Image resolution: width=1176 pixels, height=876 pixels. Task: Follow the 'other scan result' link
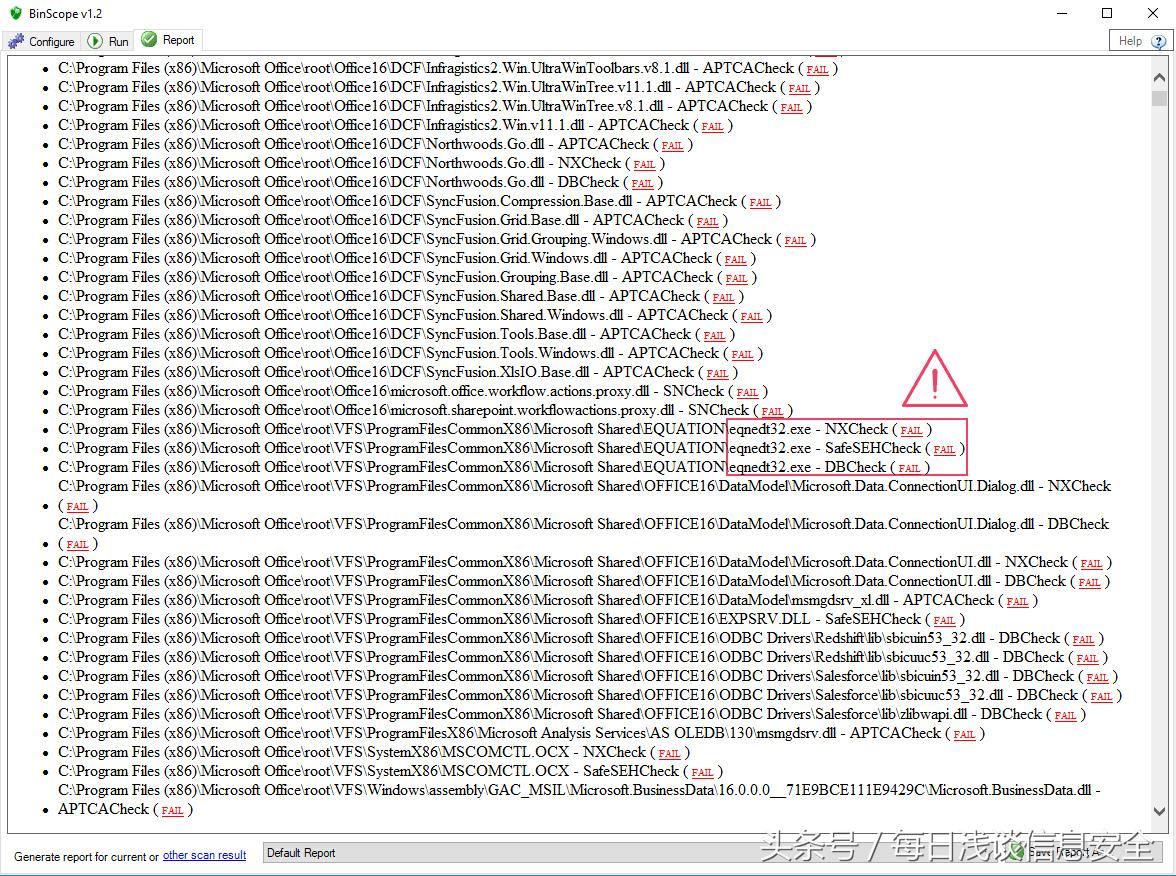point(204,855)
